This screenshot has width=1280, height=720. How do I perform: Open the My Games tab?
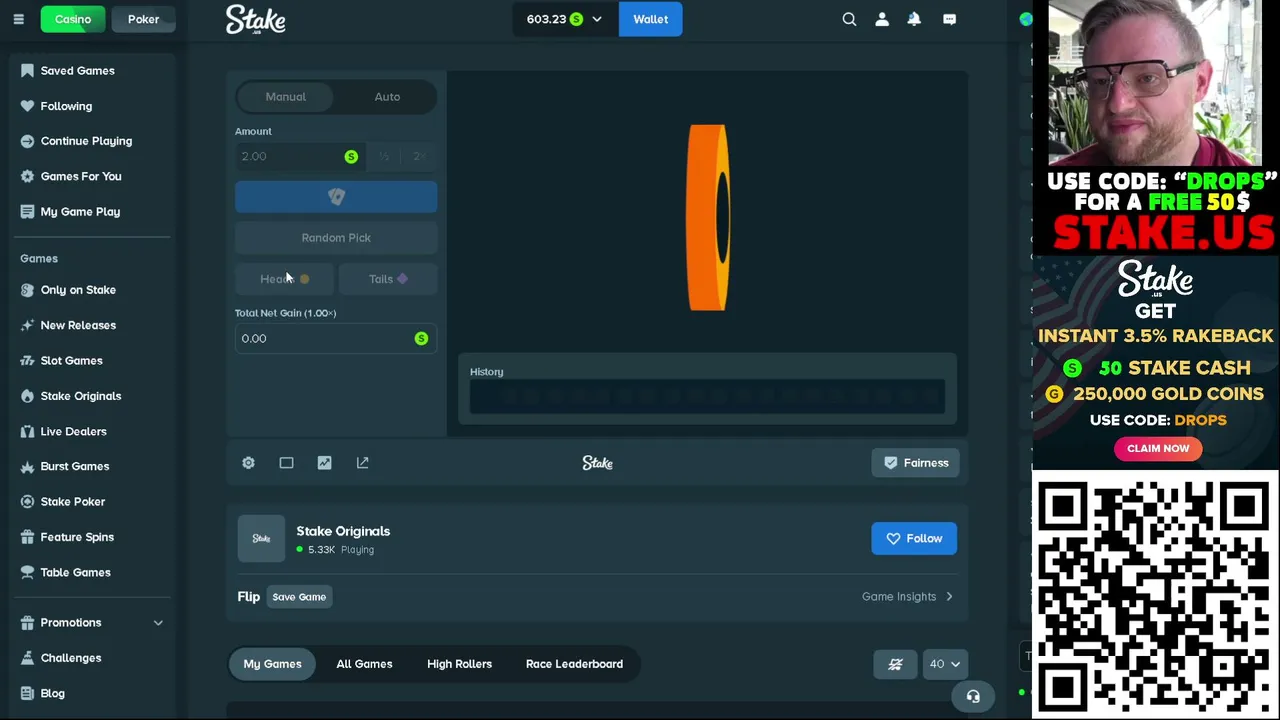coord(272,664)
